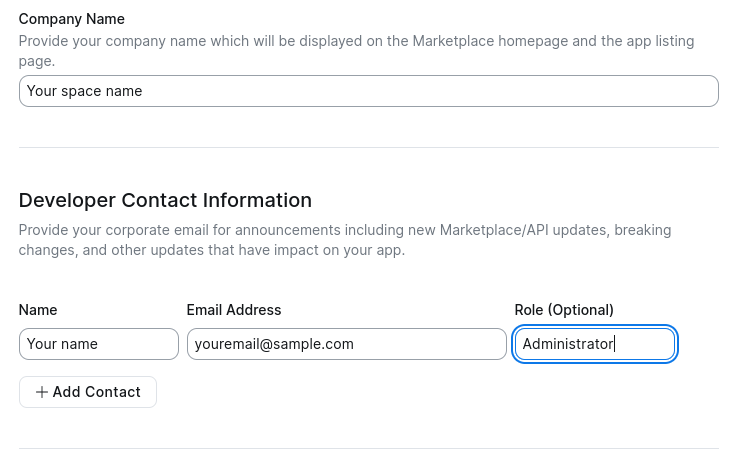This screenshot has height=450, width=737.
Task: Place cursor after 'Administrator' text
Action: [616, 344]
